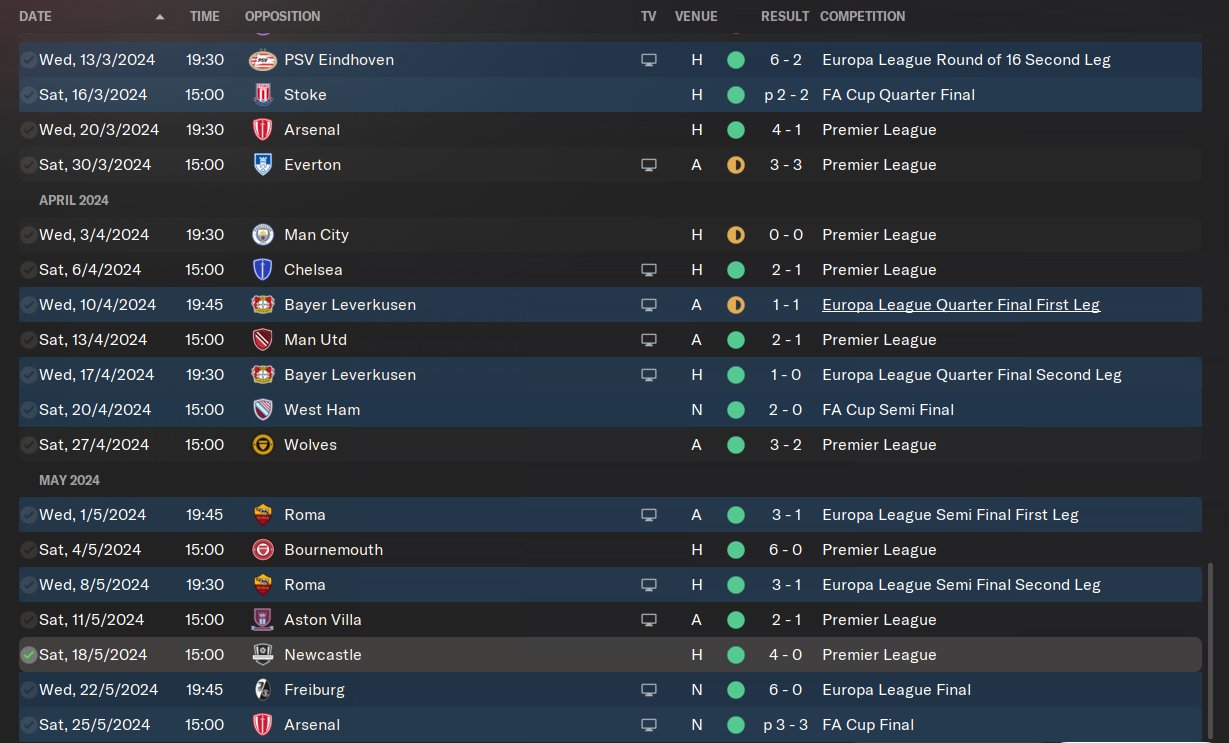
Task: Click the Wolves club badge
Action: coord(262,445)
